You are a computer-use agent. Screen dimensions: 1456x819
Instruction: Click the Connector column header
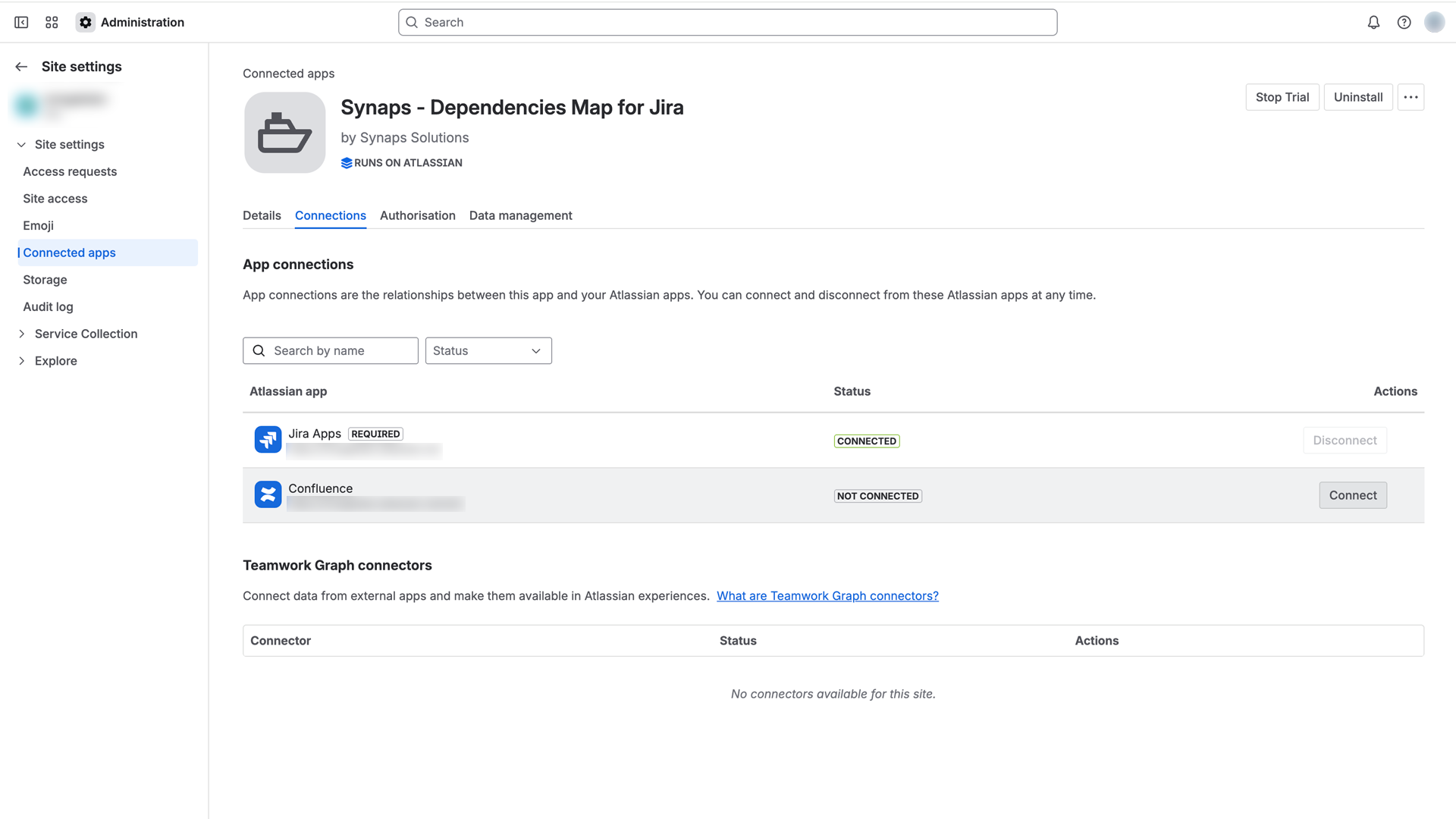281,641
